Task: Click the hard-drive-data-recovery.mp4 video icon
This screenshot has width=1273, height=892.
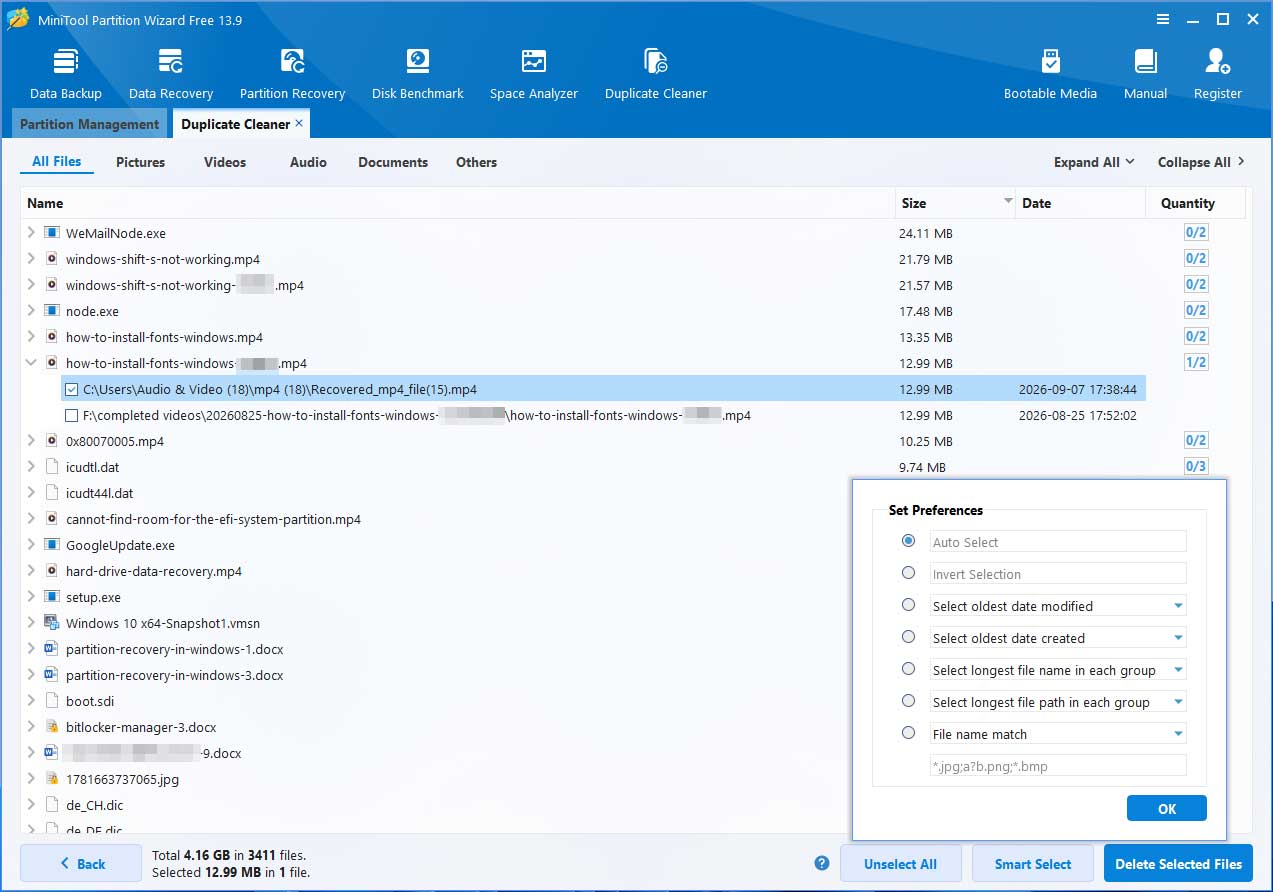Action: [52, 571]
